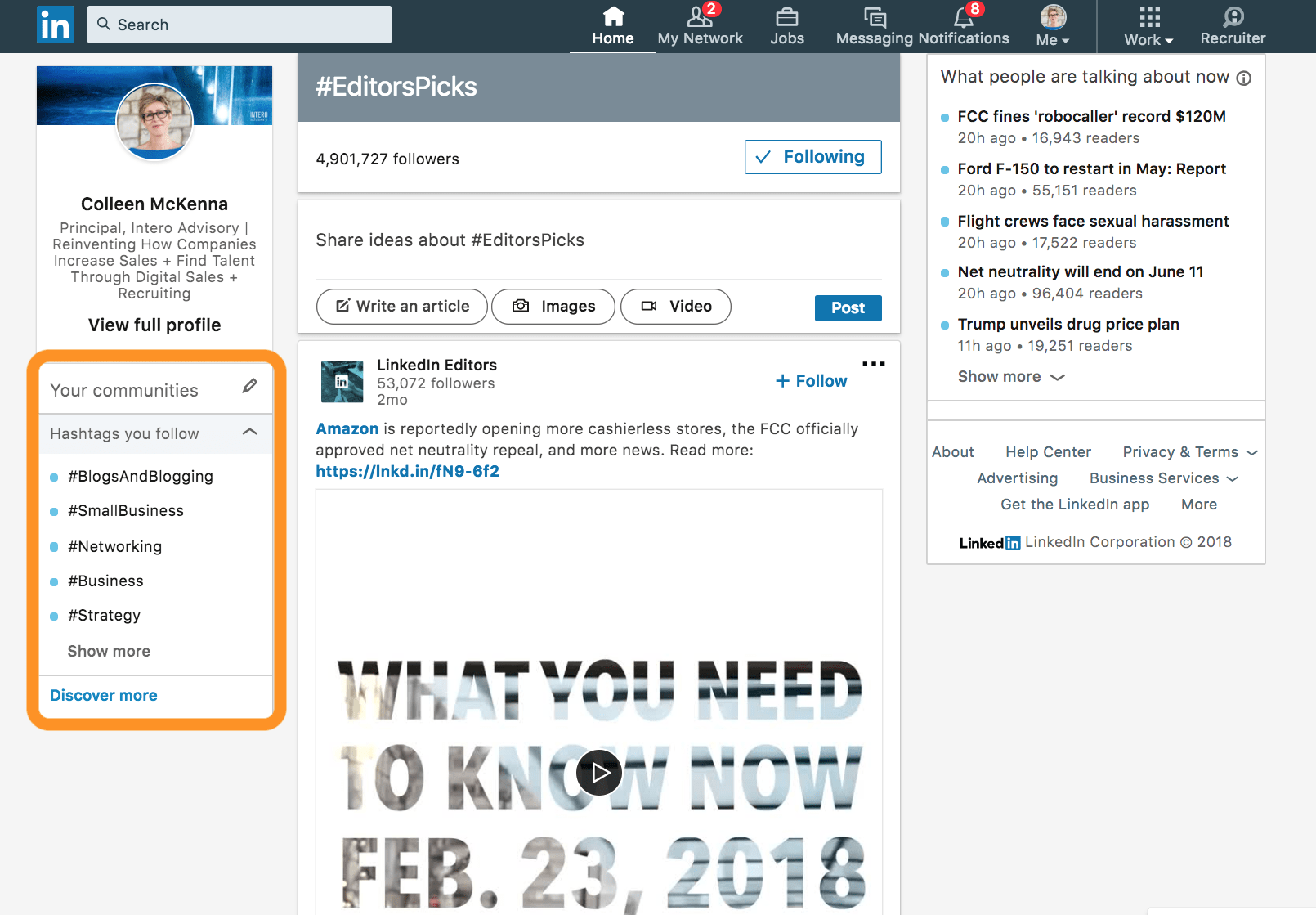Go to the Home tab
The image size is (1316, 915).
tap(612, 26)
